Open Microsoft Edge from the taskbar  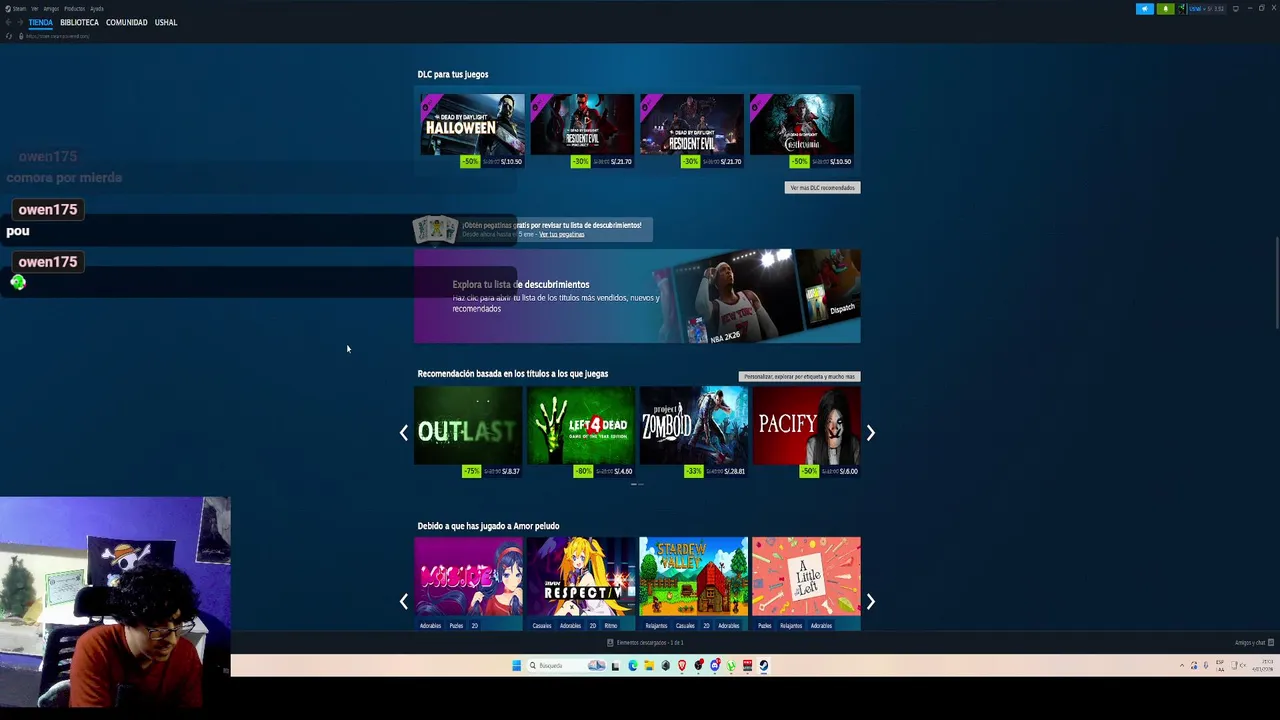(633, 665)
